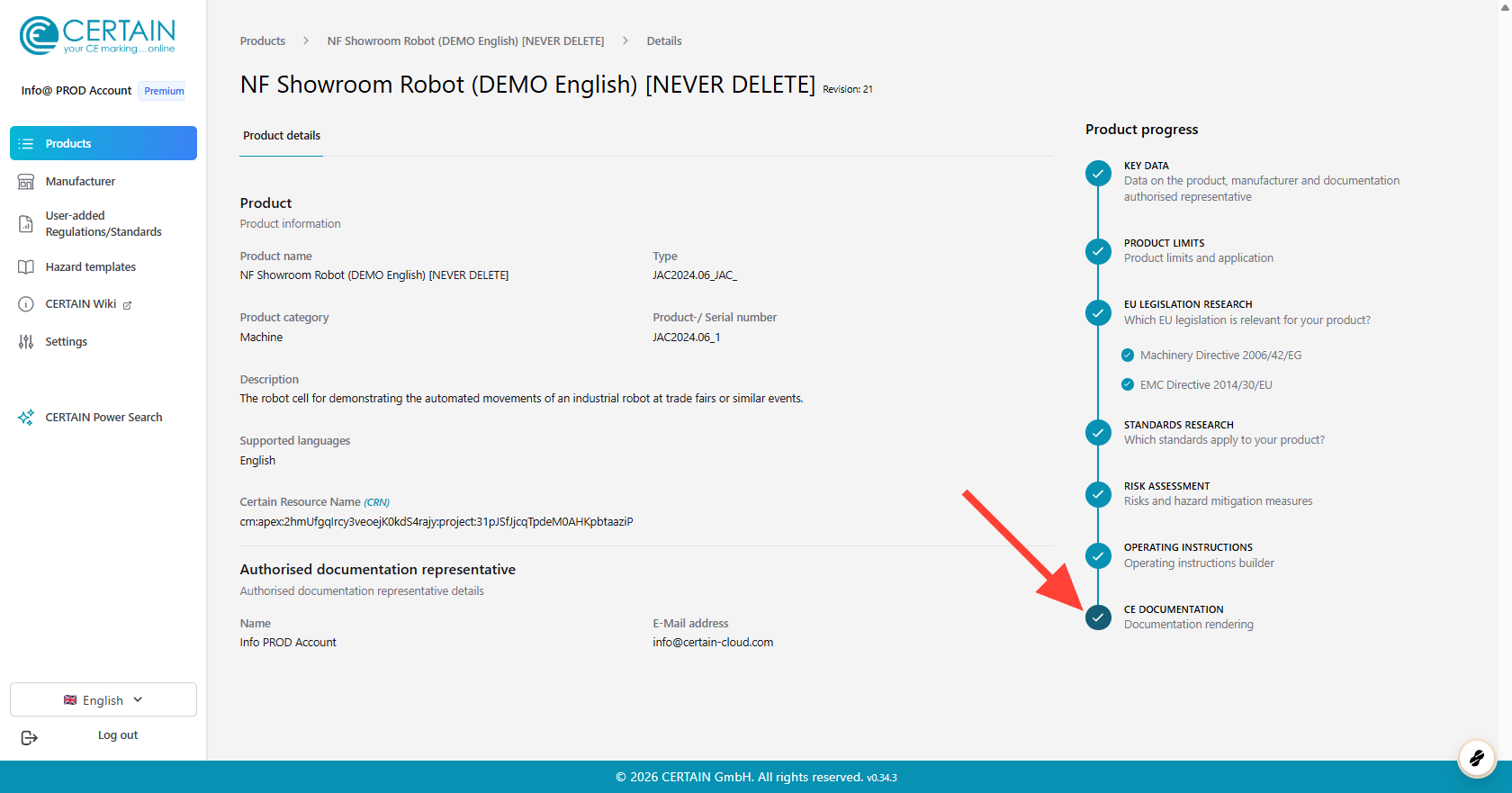Screen dimensions: 1512x793
Task: Click the external link icon beside CERTAIN Wiki
Action: tap(127, 305)
